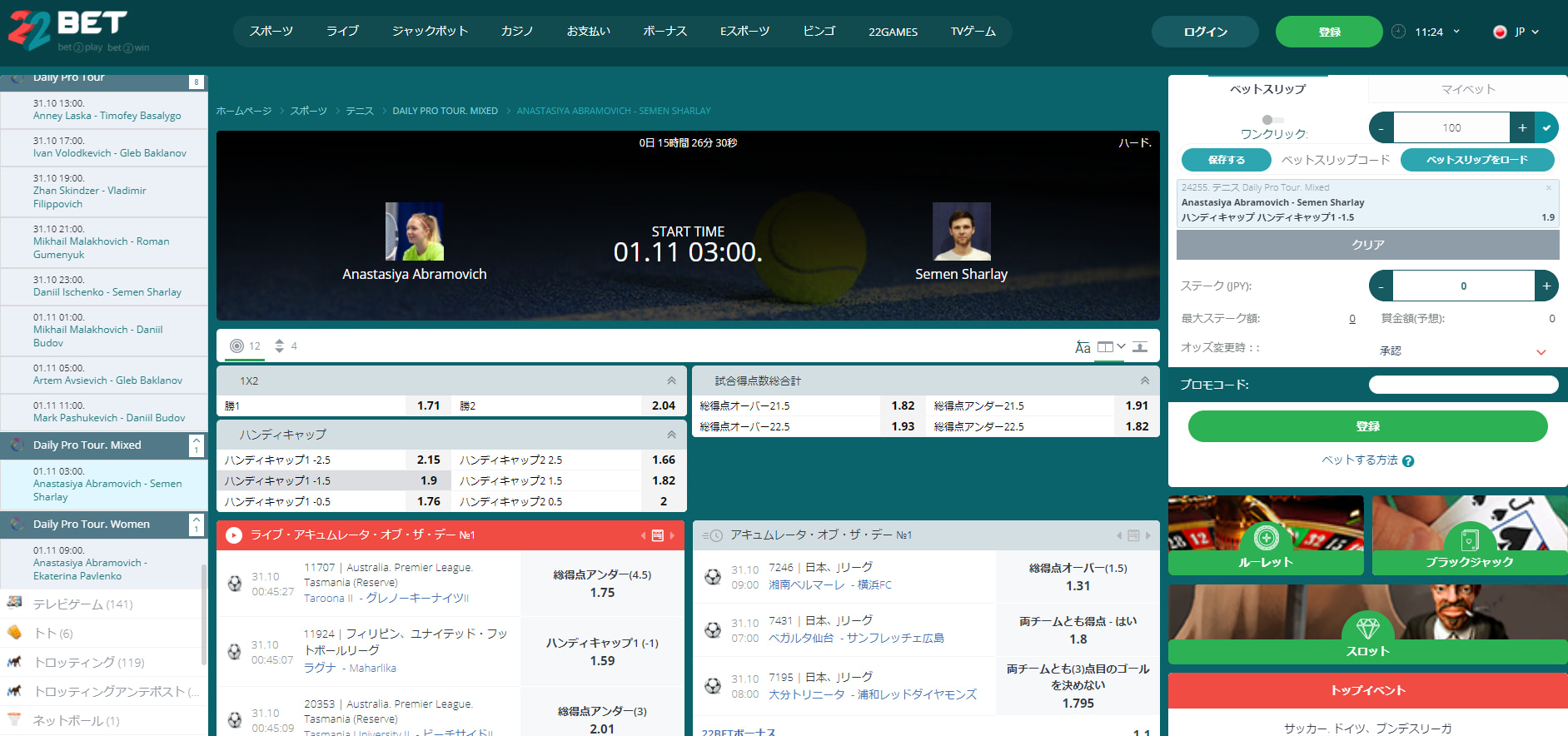Image resolution: width=1568 pixels, height=736 pixels.
Task: Go to previous pre-match accumulator
Action: tap(1118, 535)
